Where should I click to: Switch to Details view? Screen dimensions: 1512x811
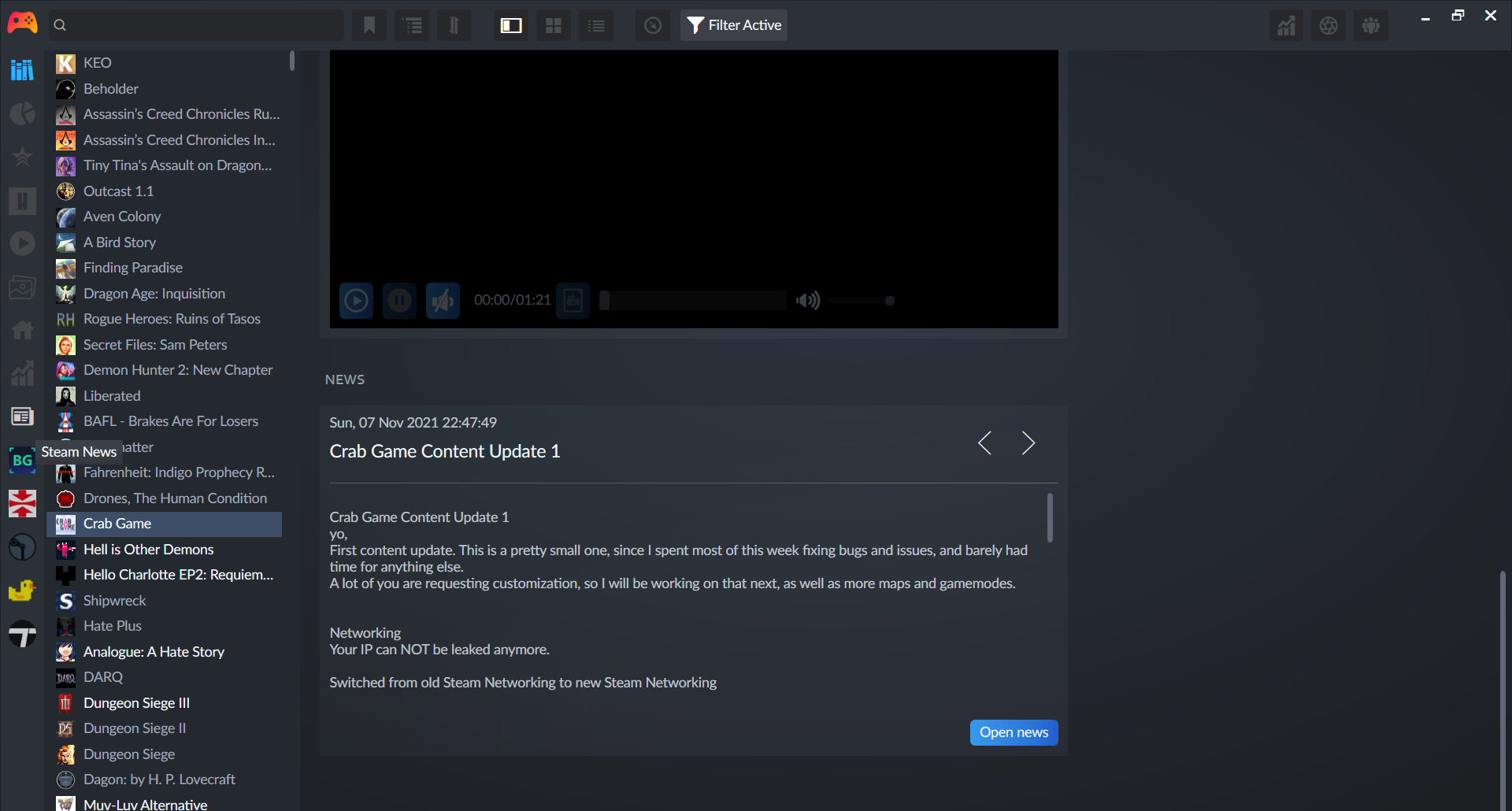pos(511,25)
